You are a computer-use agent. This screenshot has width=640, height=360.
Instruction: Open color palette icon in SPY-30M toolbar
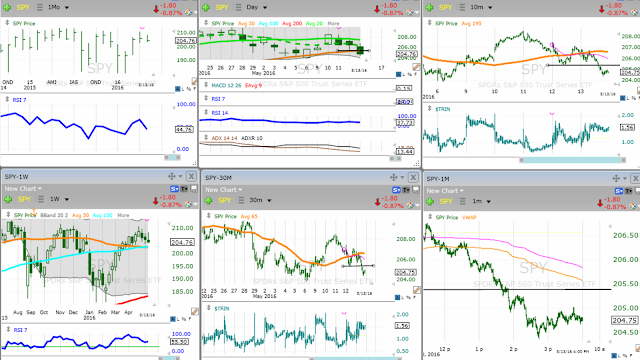410,205
